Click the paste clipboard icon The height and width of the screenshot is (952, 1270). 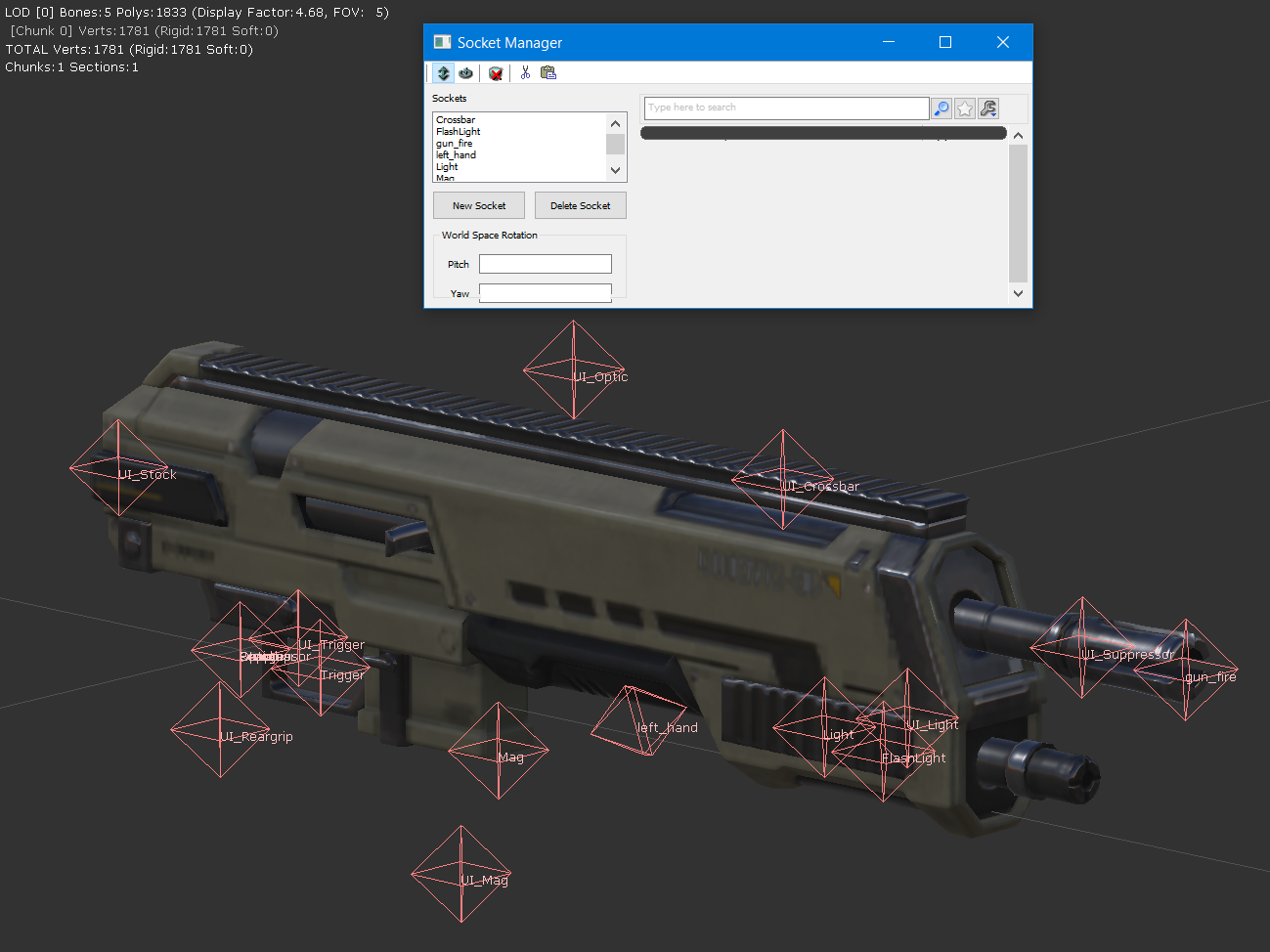point(548,73)
